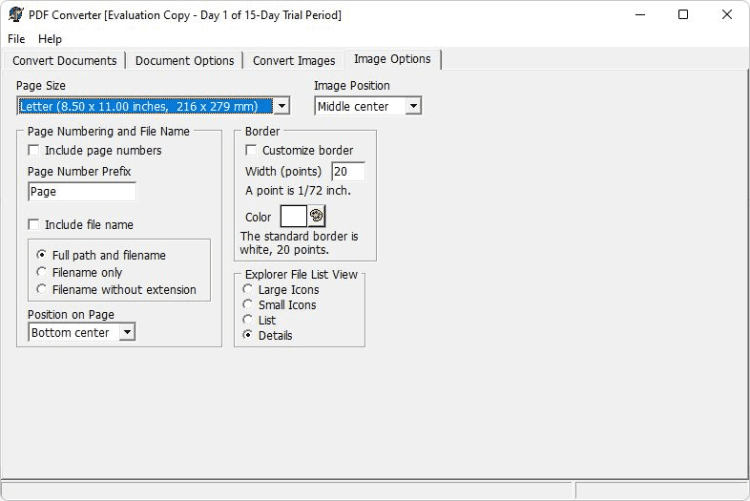Close the PDF Converter window

tap(727, 15)
